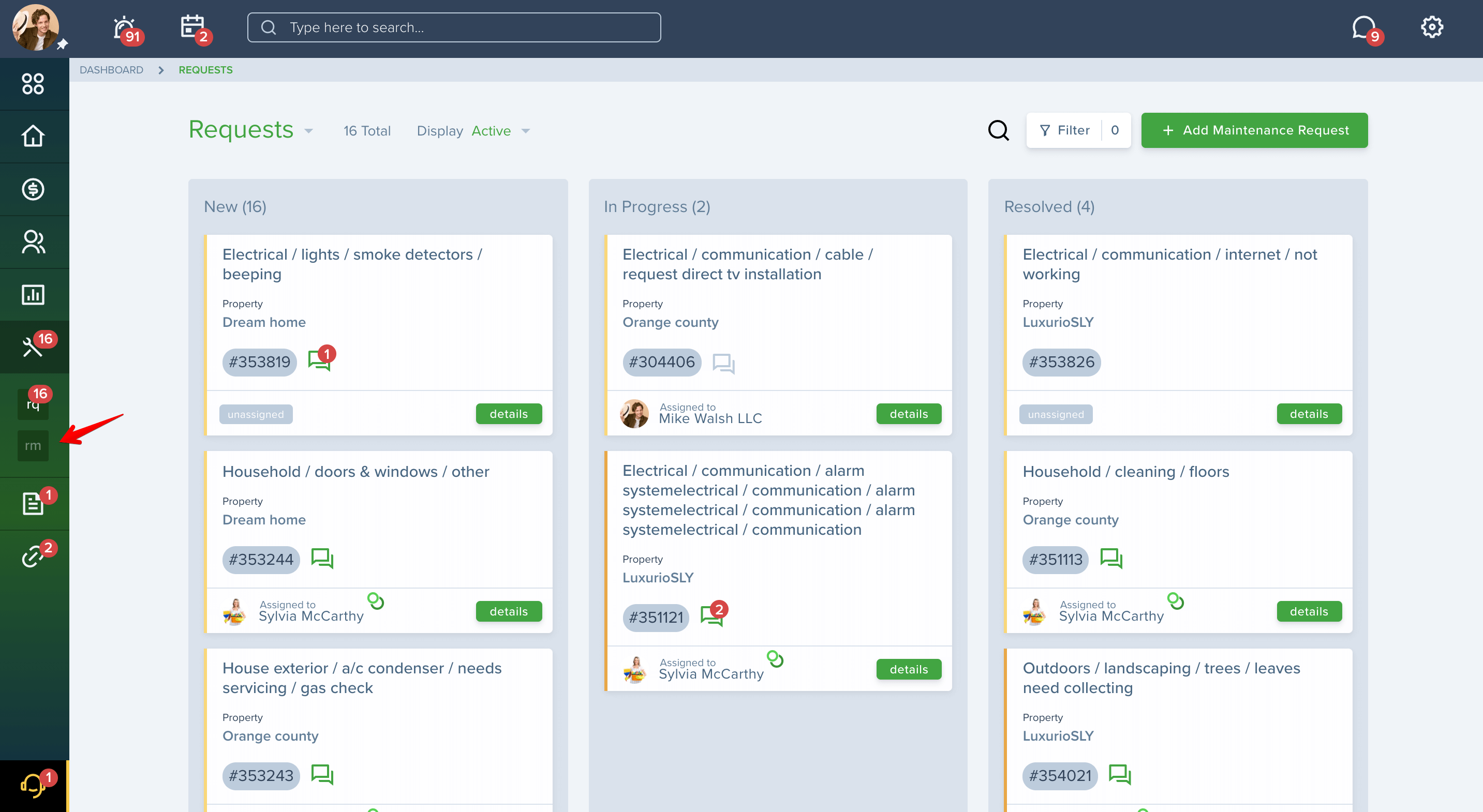Click request ID badge #353819
This screenshot has width=1483, height=812.
point(259,362)
